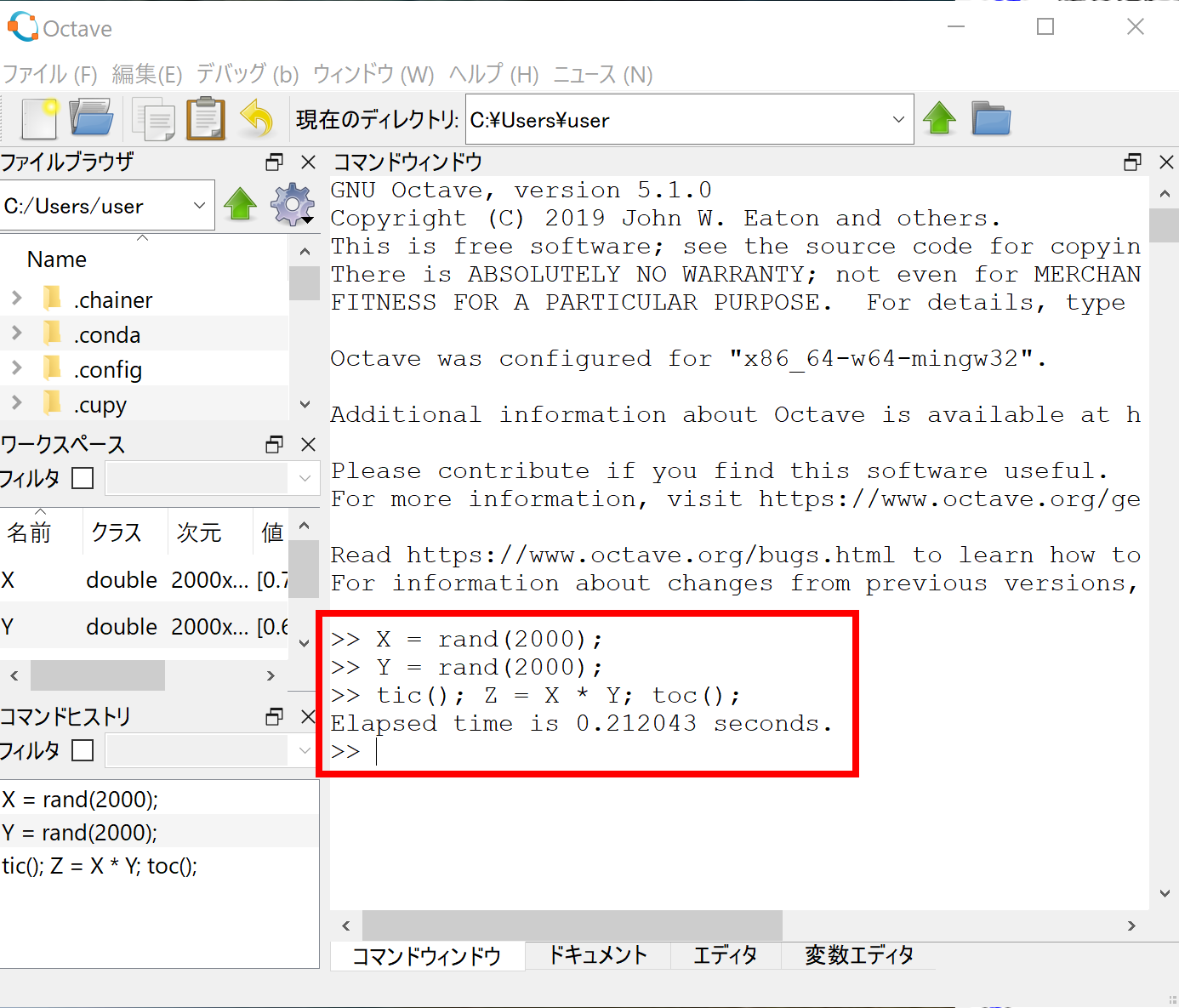Undock the コマンドウィンドウ panel
This screenshot has width=1179, height=1008.
point(1132,162)
